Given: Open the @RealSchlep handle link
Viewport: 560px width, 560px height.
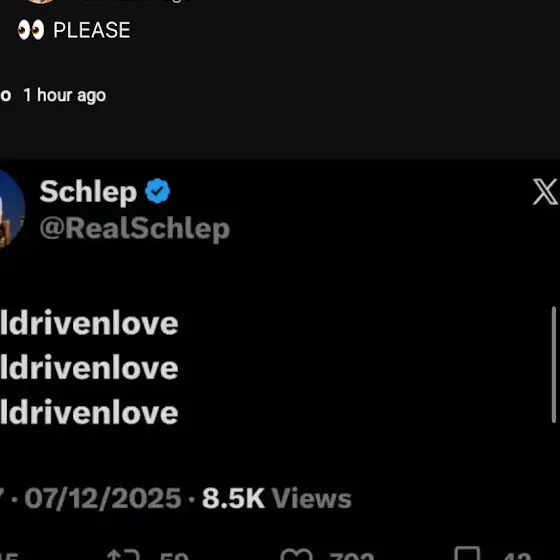Looking at the screenshot, I should [x=135, y=229].
